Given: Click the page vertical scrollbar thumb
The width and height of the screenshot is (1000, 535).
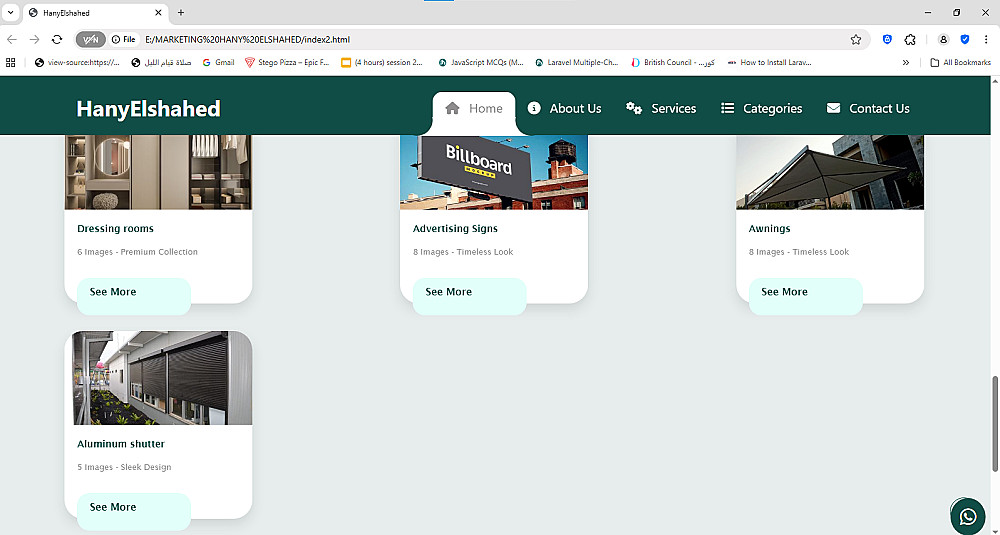Looking at the screenshot, I should click(994, 424).
